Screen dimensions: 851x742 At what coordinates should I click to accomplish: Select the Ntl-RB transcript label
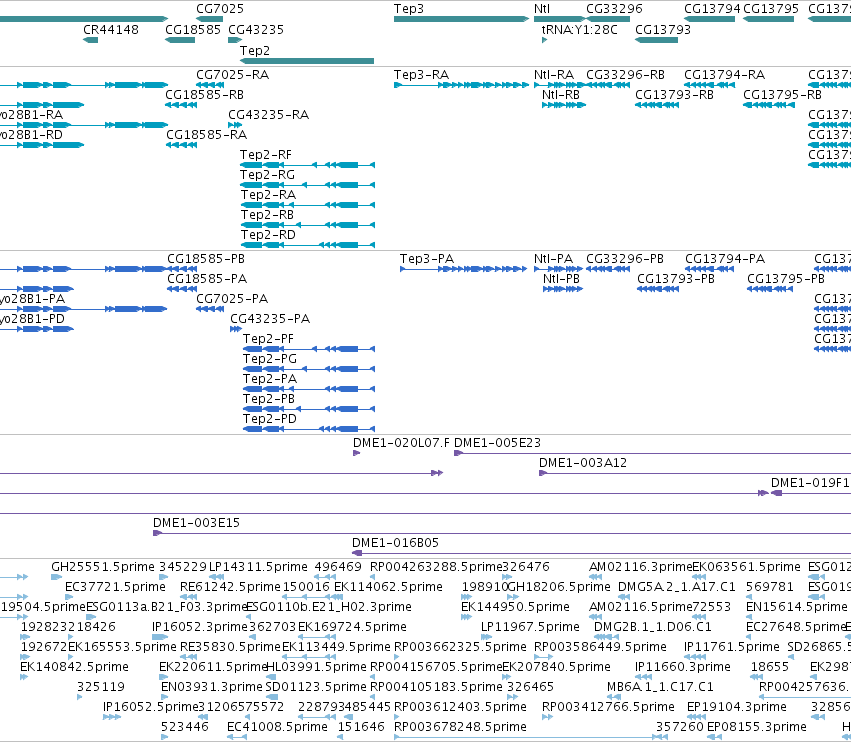tap(561, 94)
